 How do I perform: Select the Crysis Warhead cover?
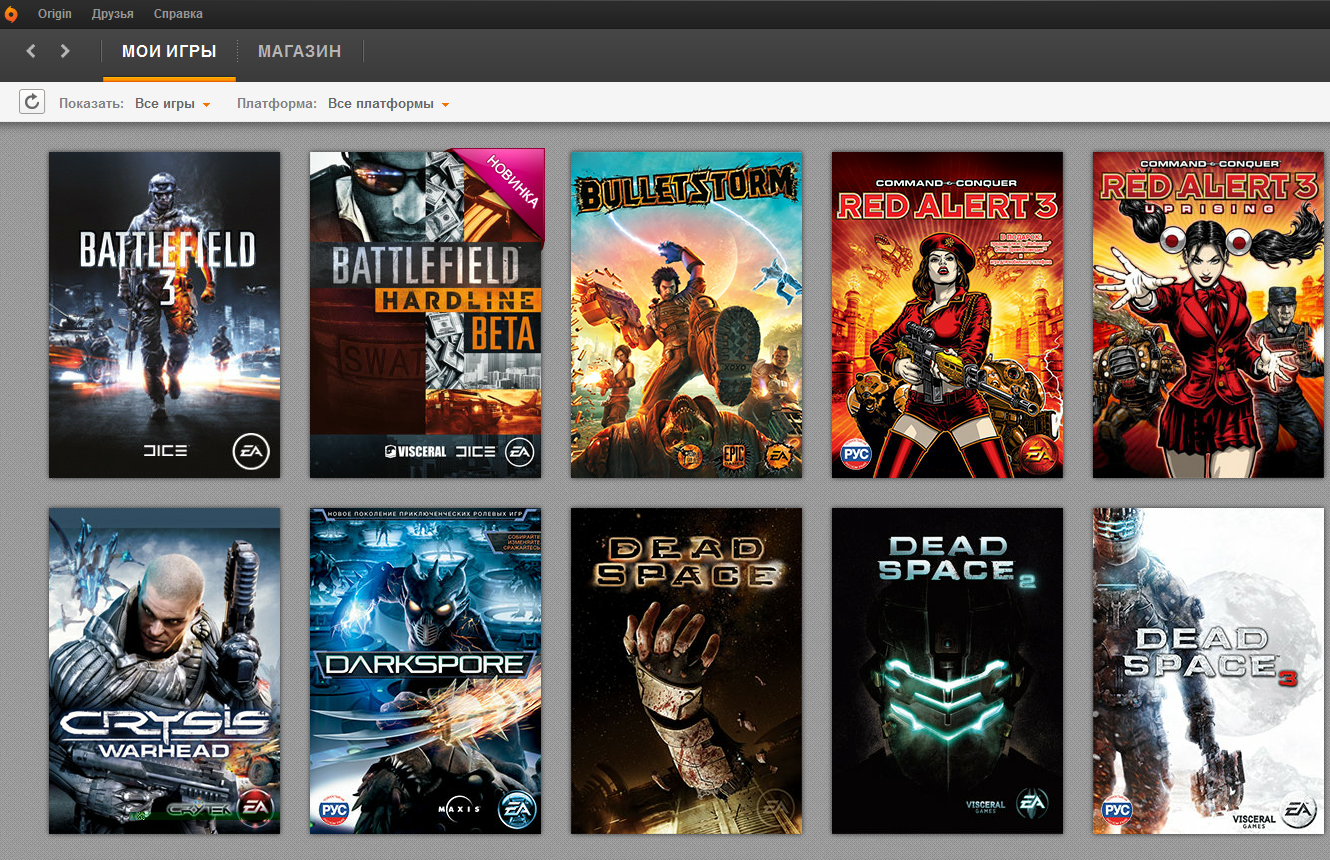click(165, 671)
